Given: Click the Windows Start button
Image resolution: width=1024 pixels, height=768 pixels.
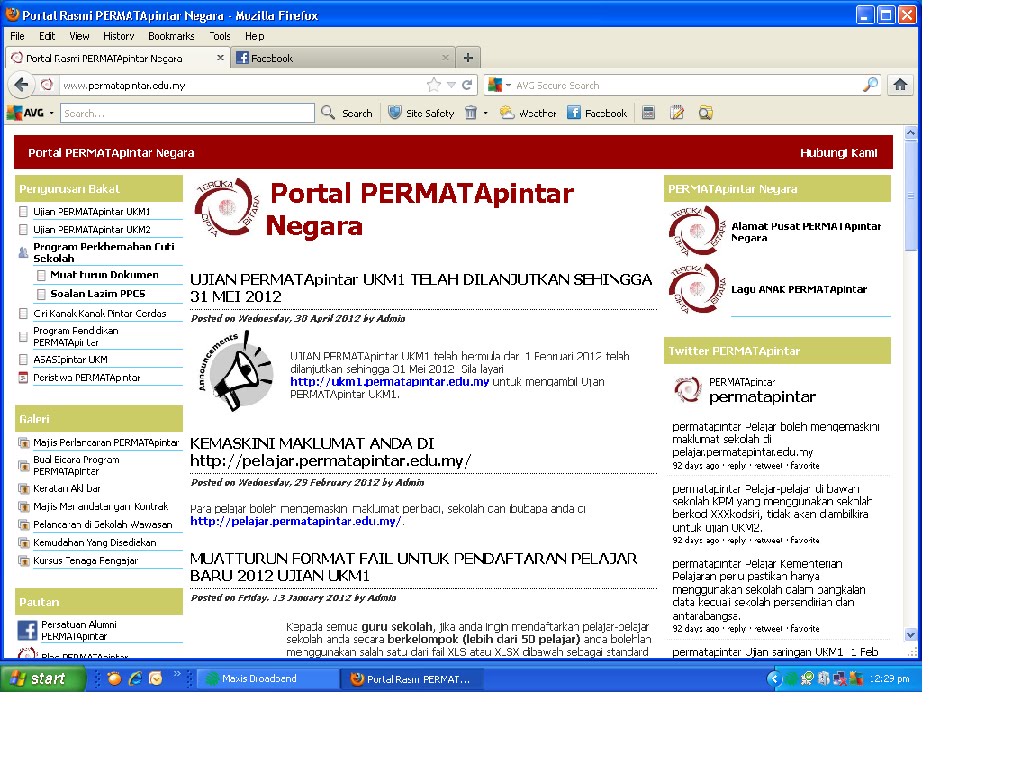Looking at the screenshot, I should pos(42,679).
